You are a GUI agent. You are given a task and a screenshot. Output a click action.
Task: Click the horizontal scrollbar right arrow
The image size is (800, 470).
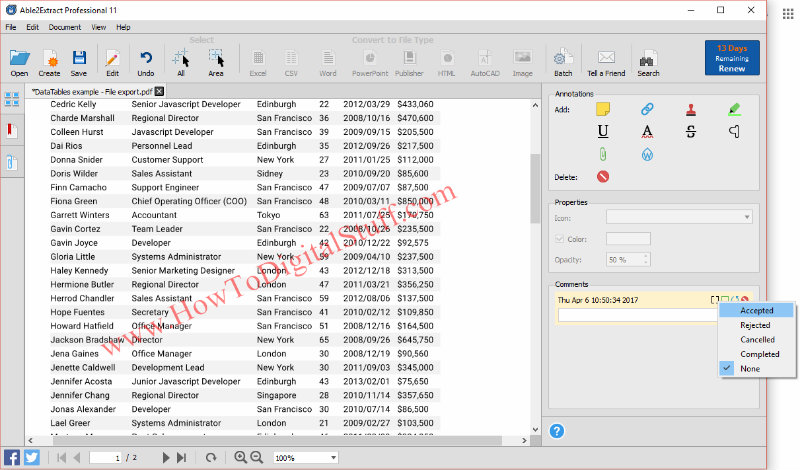[524, 440]
